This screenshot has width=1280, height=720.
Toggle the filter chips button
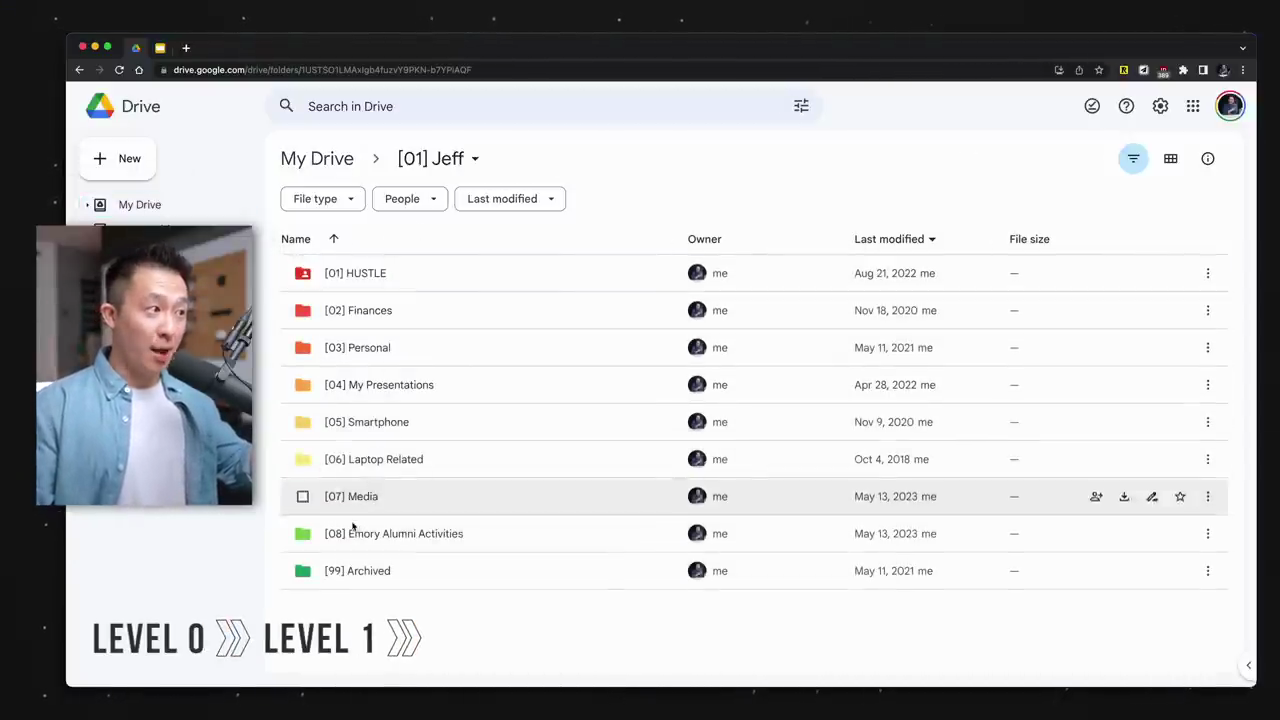1133,158
